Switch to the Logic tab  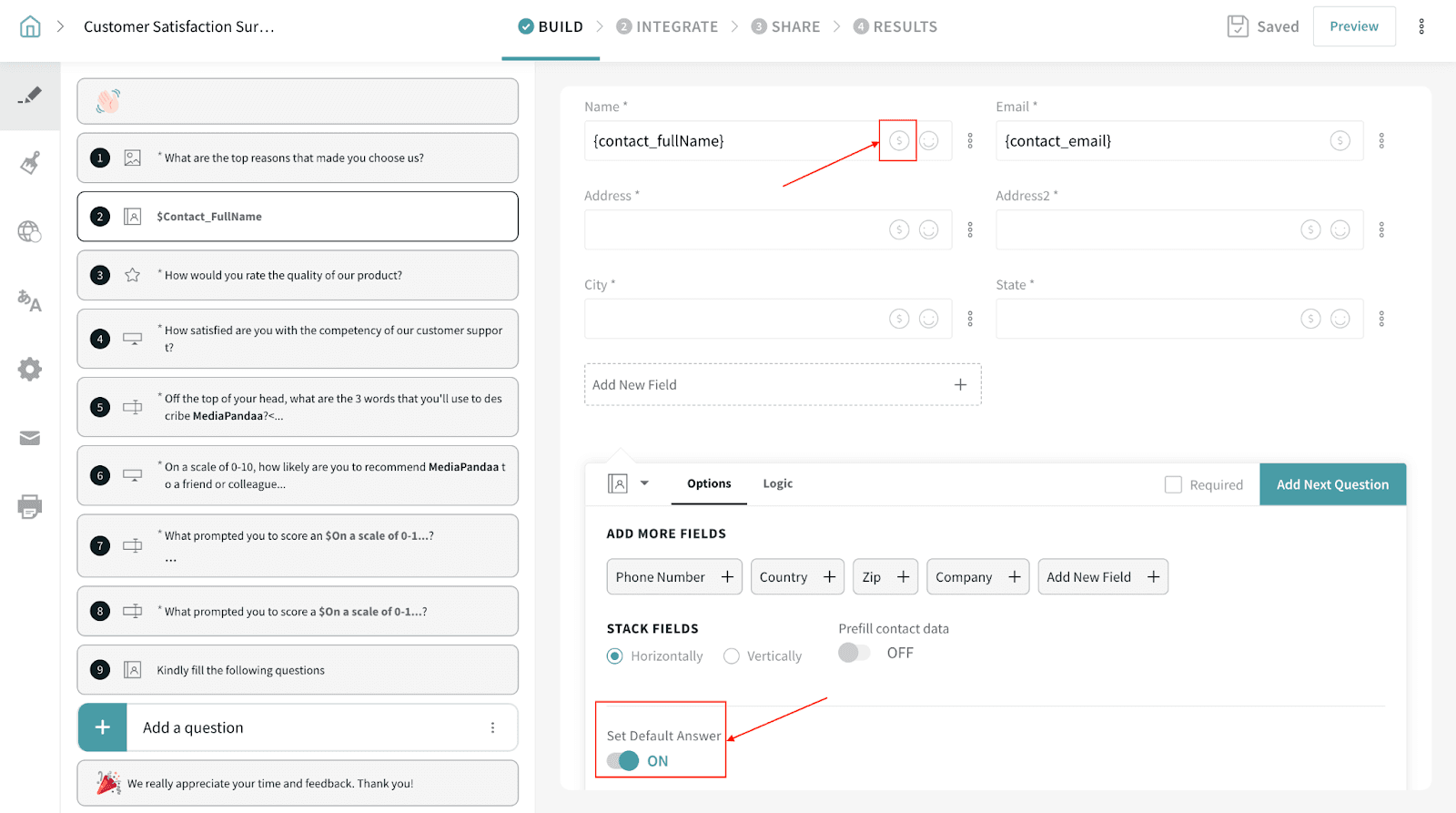click(x=777, y=483)
